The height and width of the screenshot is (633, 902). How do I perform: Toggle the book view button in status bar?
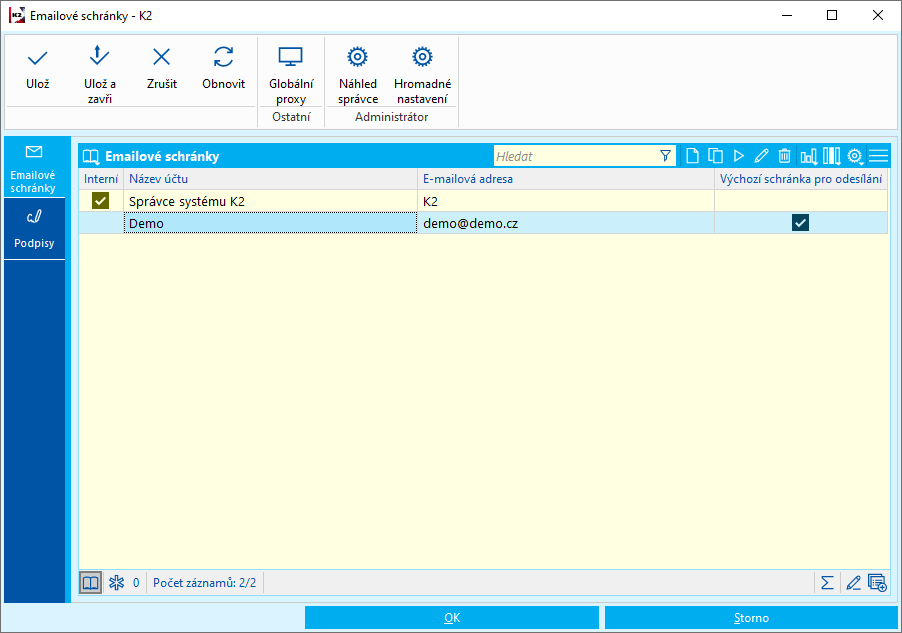coord(91,583)
